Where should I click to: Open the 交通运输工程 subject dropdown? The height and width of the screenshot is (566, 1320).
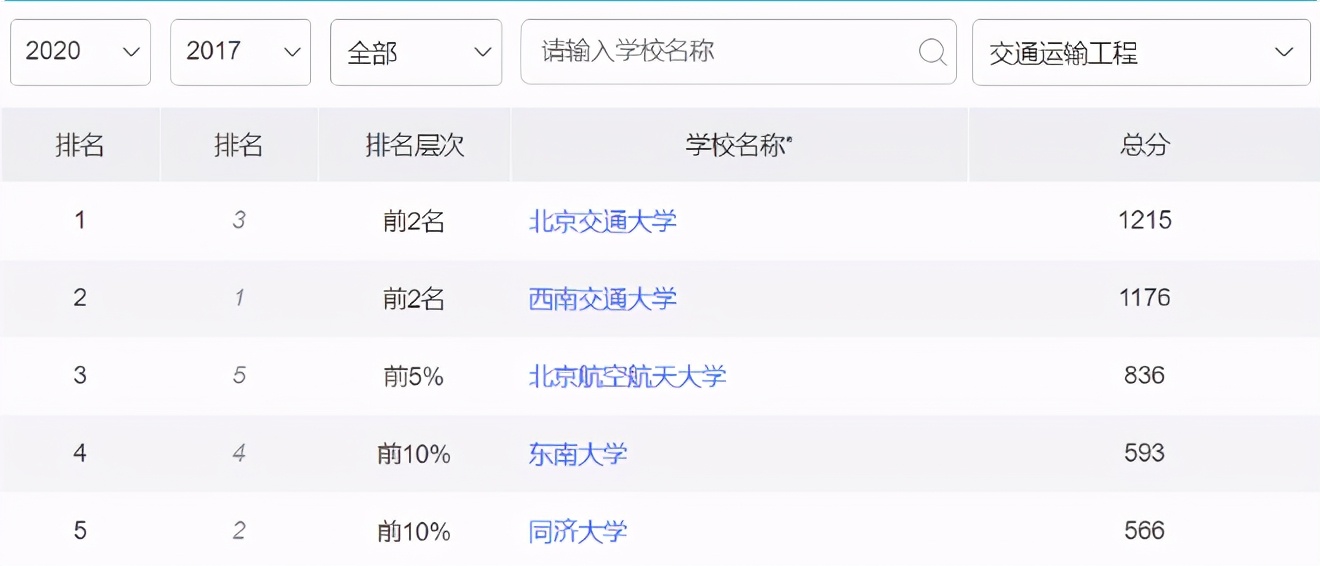point(1141,52)
